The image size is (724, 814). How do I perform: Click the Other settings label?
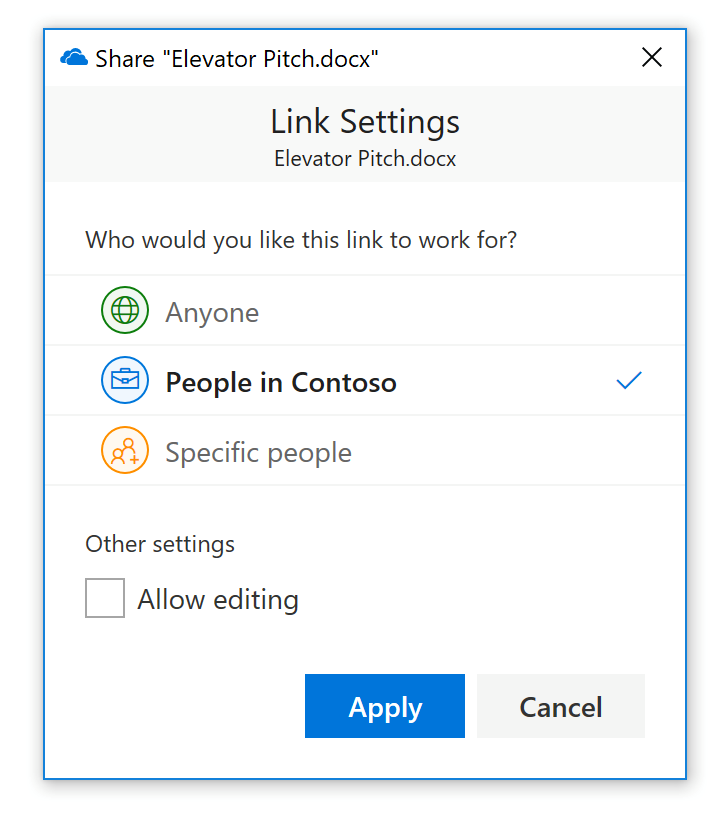click(x=160, y=544)
